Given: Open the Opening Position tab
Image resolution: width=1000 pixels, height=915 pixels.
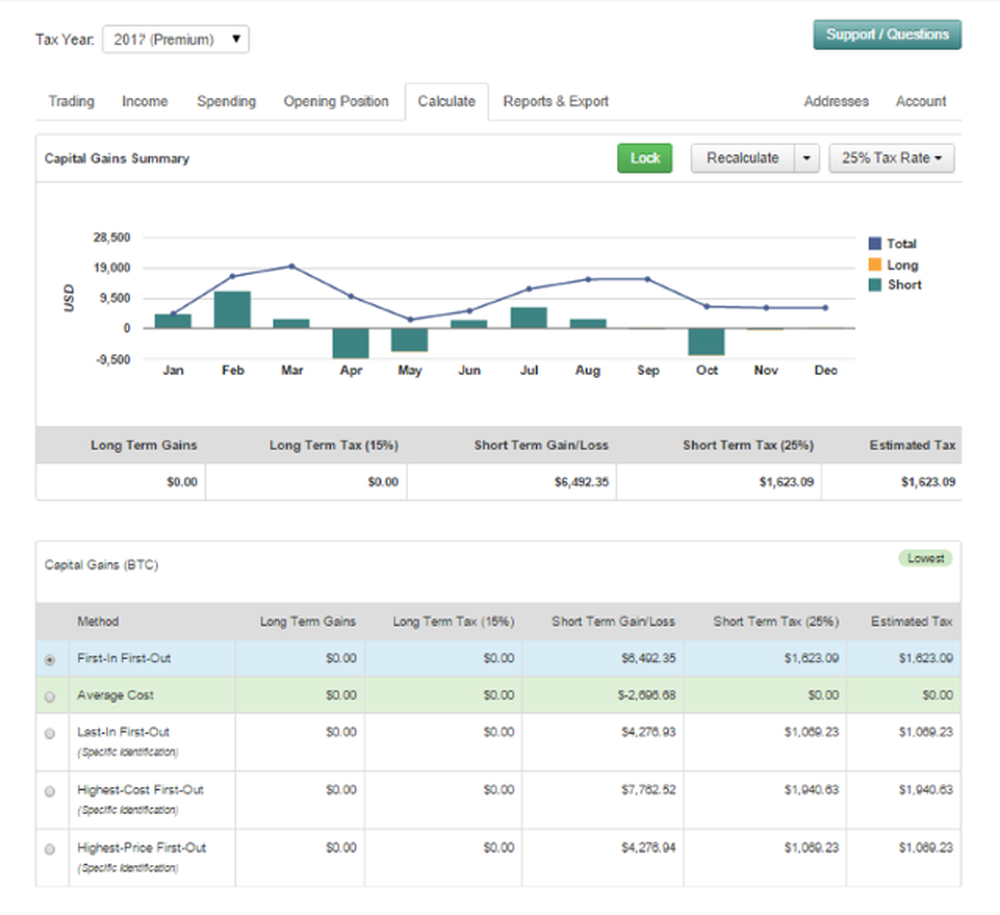Looking at the screenshot, I should [336, 101].
